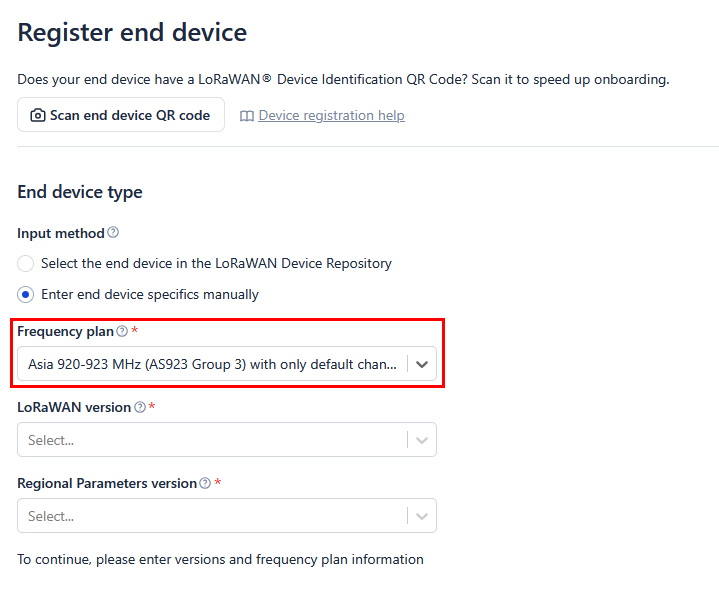Image resolution: width=719 pixels, height=602 pixels.
Task: Click Scan end device QR code button
Action: [x=121, y=115]
